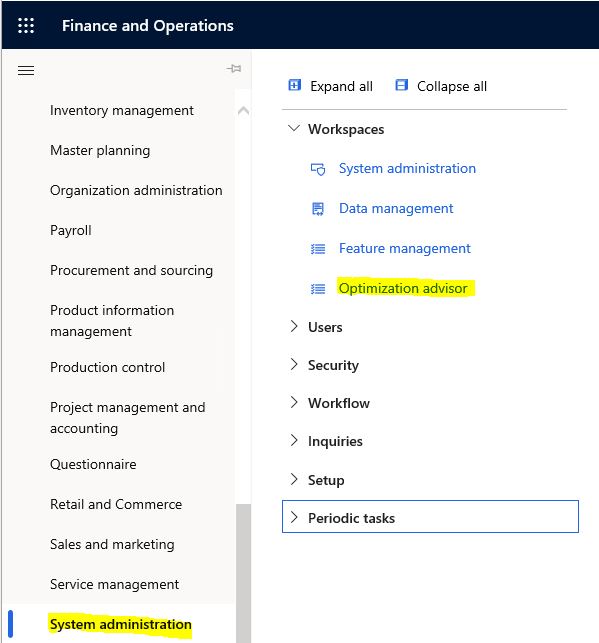
Task: Toggle the hamburger navigation menu icon
Action: [26, 71]
